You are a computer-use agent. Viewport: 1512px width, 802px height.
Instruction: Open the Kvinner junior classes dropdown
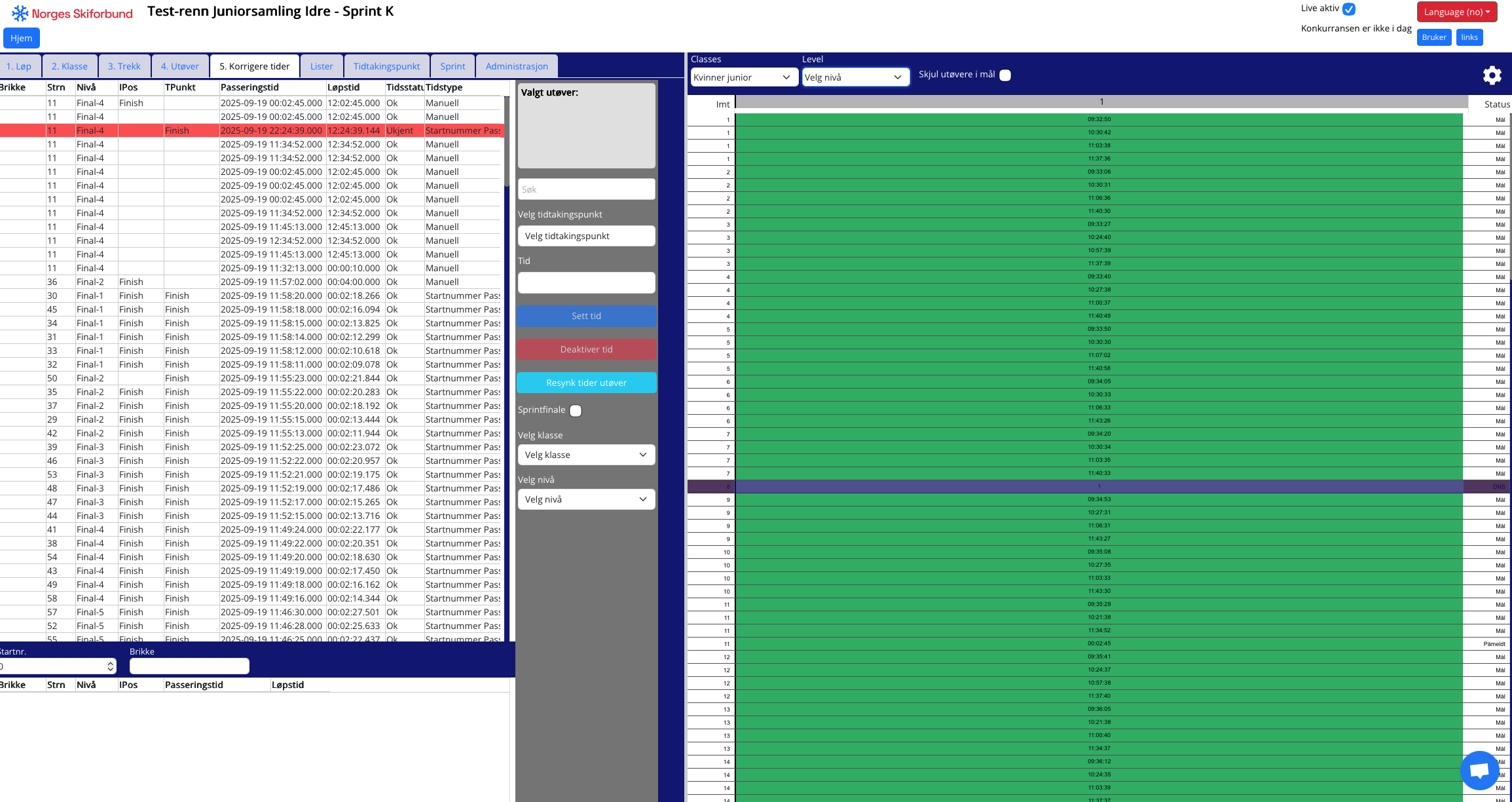point(744,77)
